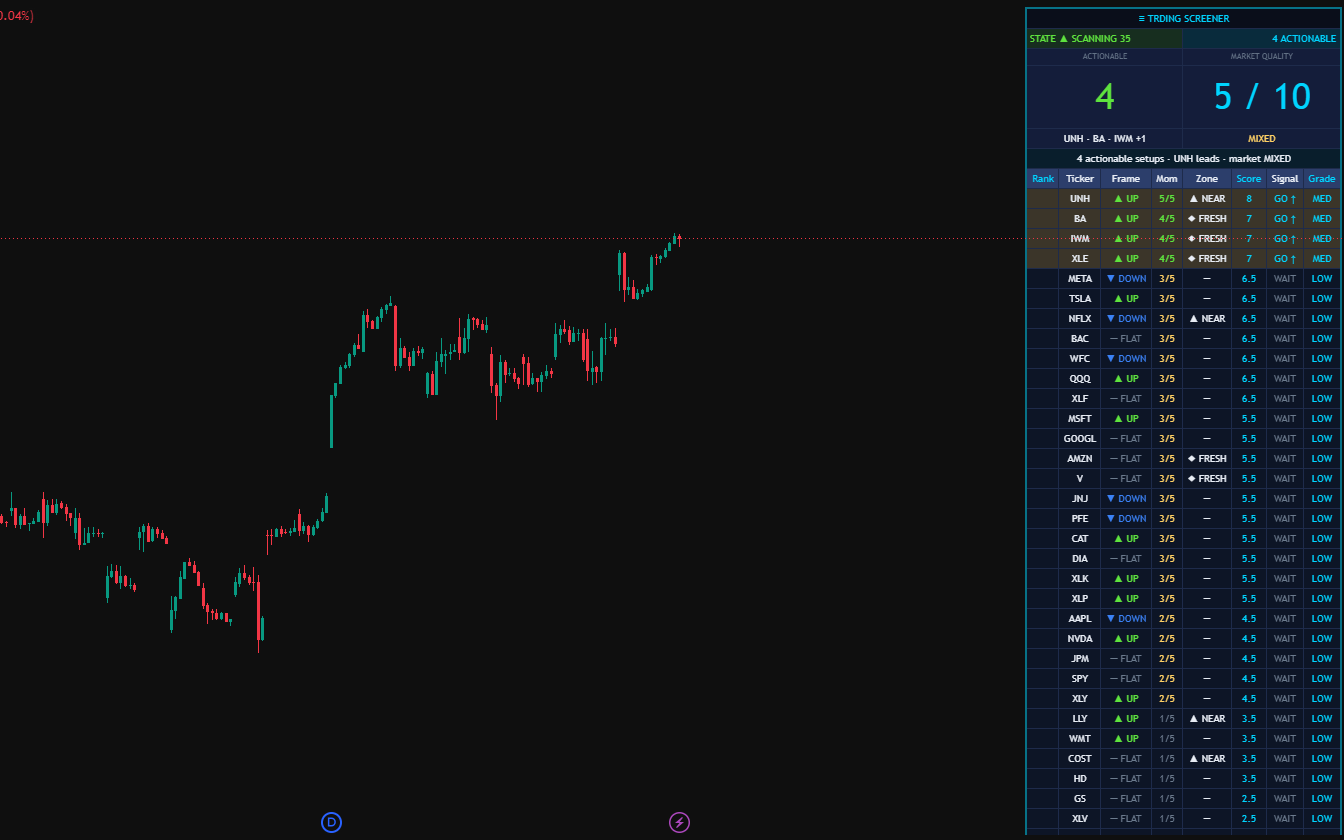Select the IWM ticker cell
This screenshot has width=1344, height=840.
(1080, 239)
